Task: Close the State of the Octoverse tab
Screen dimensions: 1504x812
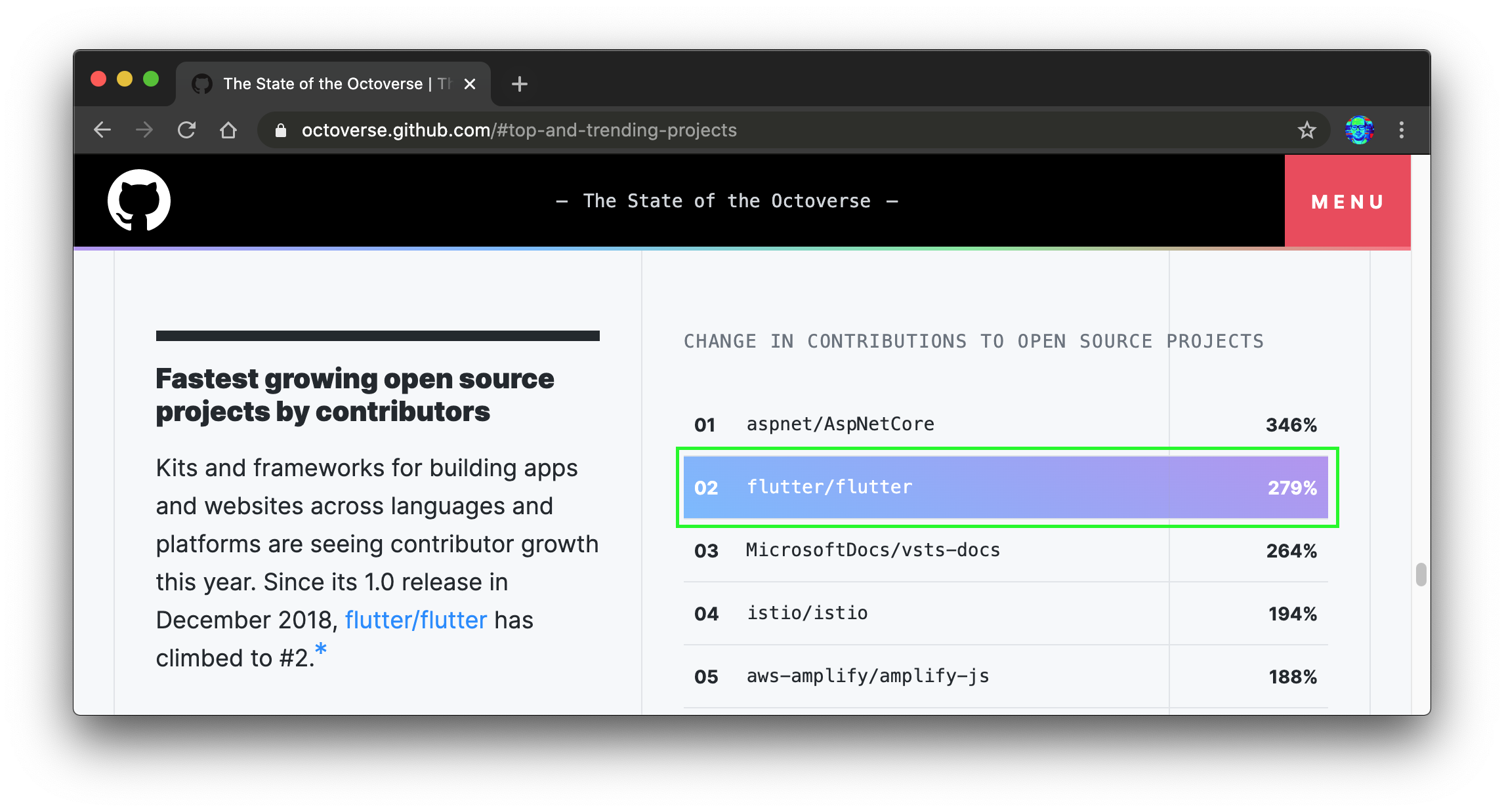Action: click(470, 84)
